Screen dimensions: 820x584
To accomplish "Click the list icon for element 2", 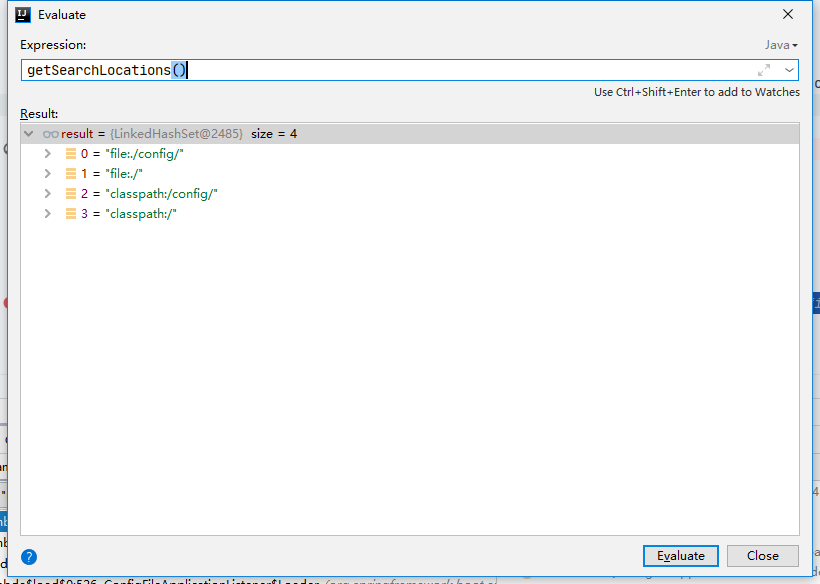I will point(70,194).
